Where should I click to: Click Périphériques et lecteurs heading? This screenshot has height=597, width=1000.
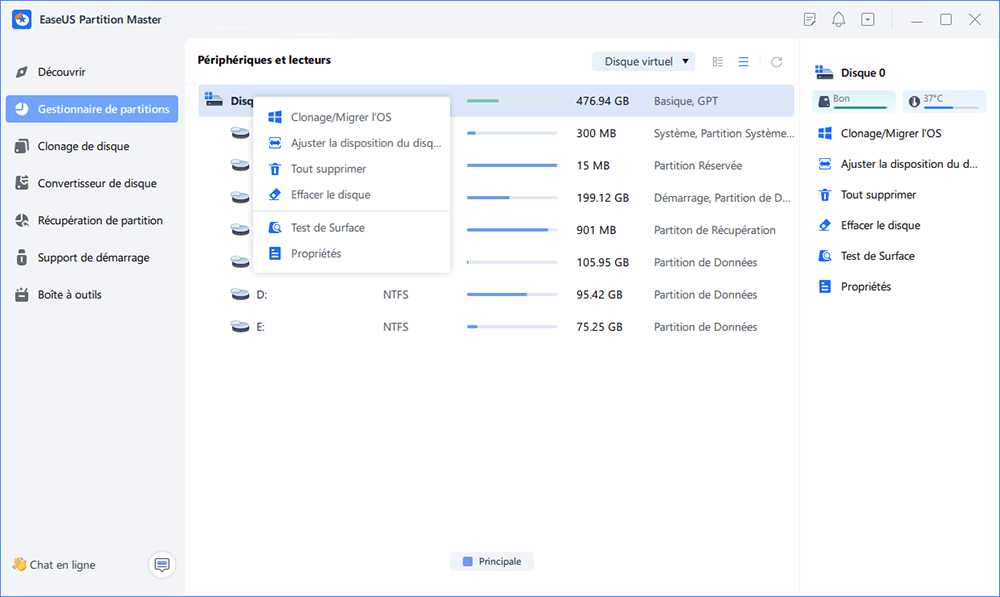pos(264,60)
